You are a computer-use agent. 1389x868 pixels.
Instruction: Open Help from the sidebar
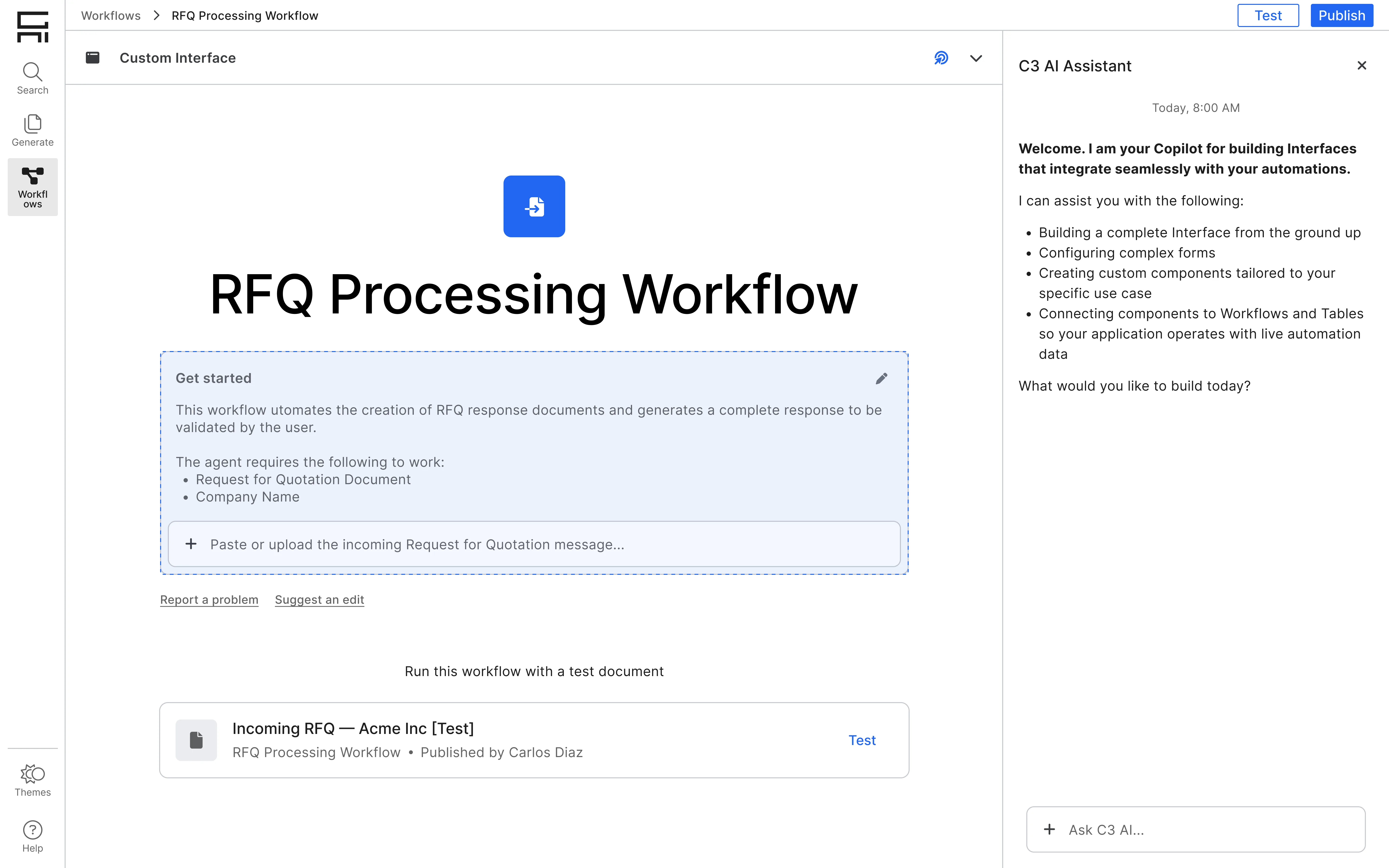pyautogui.click(x=33, y=836)
